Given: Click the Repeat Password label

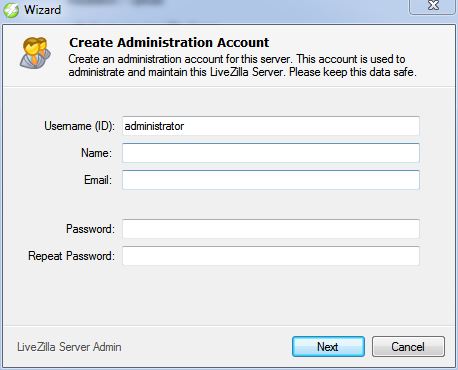Looking at the screenshot, I should point(71,256).
